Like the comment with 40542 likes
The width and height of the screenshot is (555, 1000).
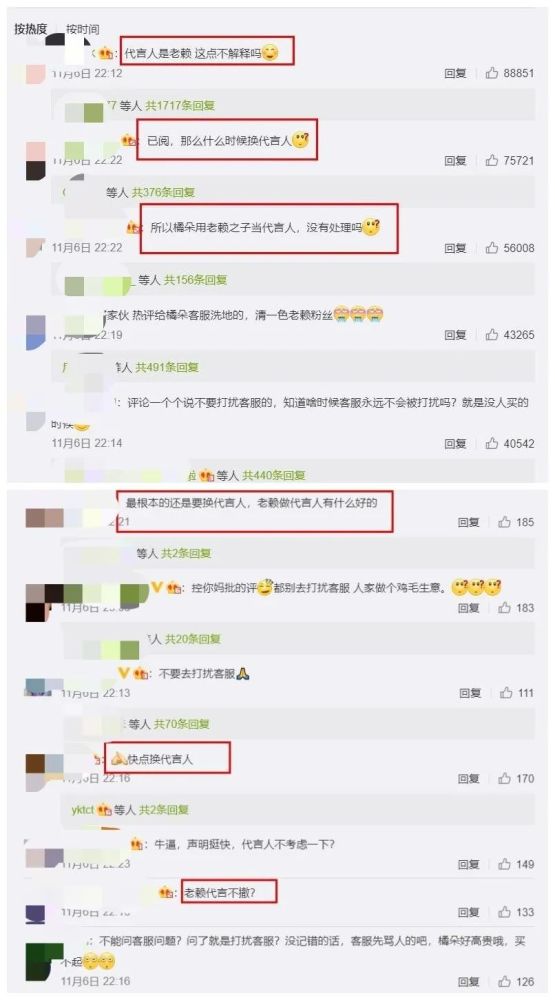492,443
